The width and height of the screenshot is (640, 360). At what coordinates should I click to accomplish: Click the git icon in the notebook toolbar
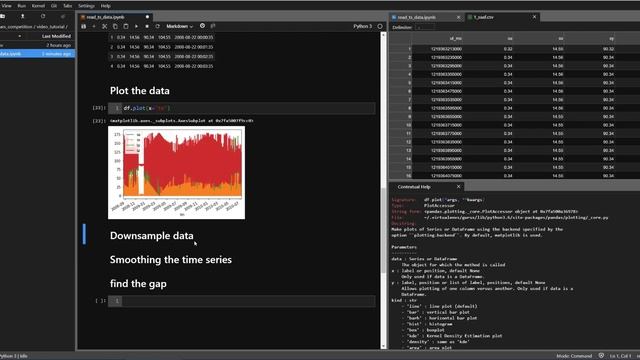pyautogui.click(x=213, y=26)
